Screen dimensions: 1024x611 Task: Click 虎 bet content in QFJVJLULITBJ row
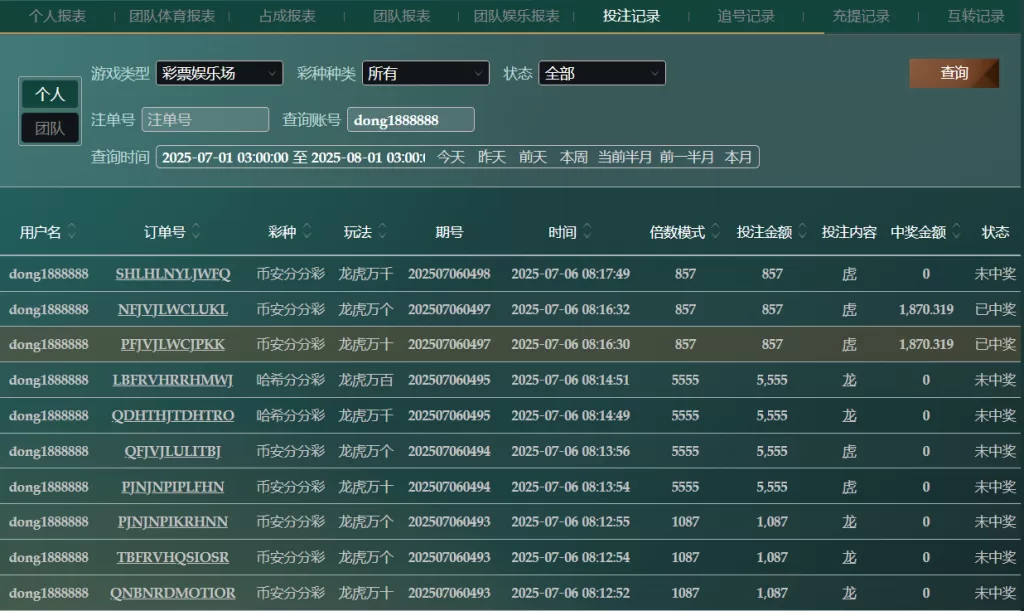849,451
